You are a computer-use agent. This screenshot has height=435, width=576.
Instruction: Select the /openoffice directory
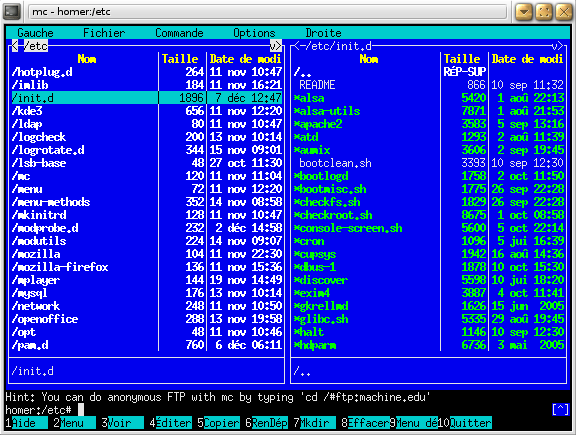pyautogui.click(x=147, y=319)
